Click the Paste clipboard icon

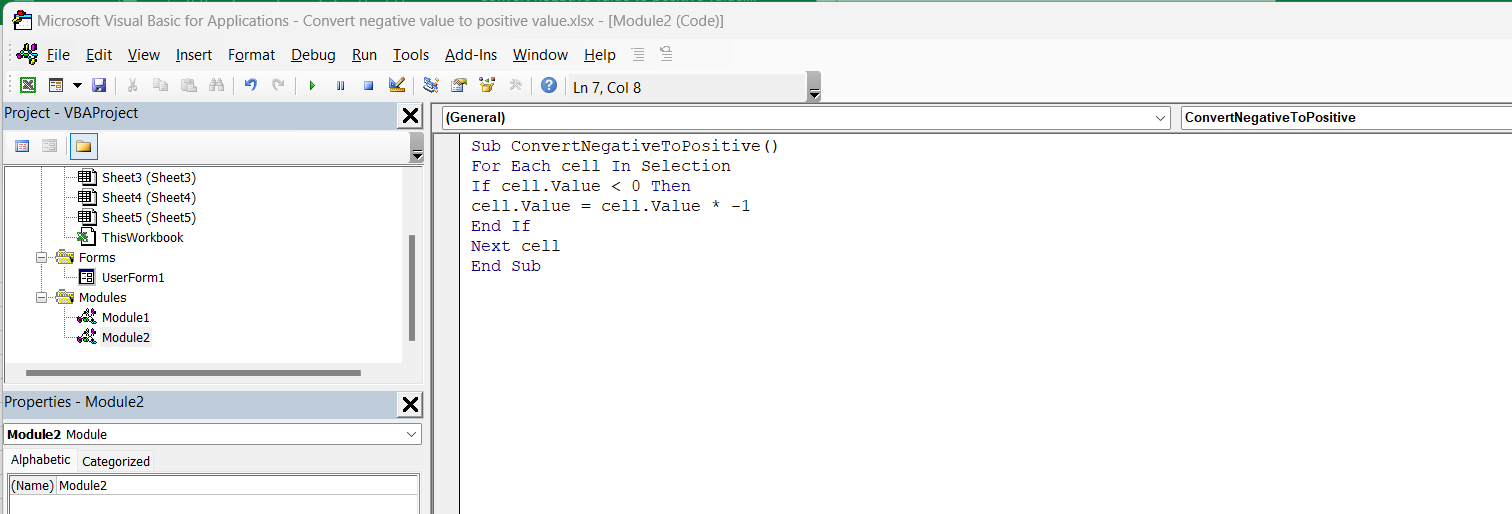188,86
